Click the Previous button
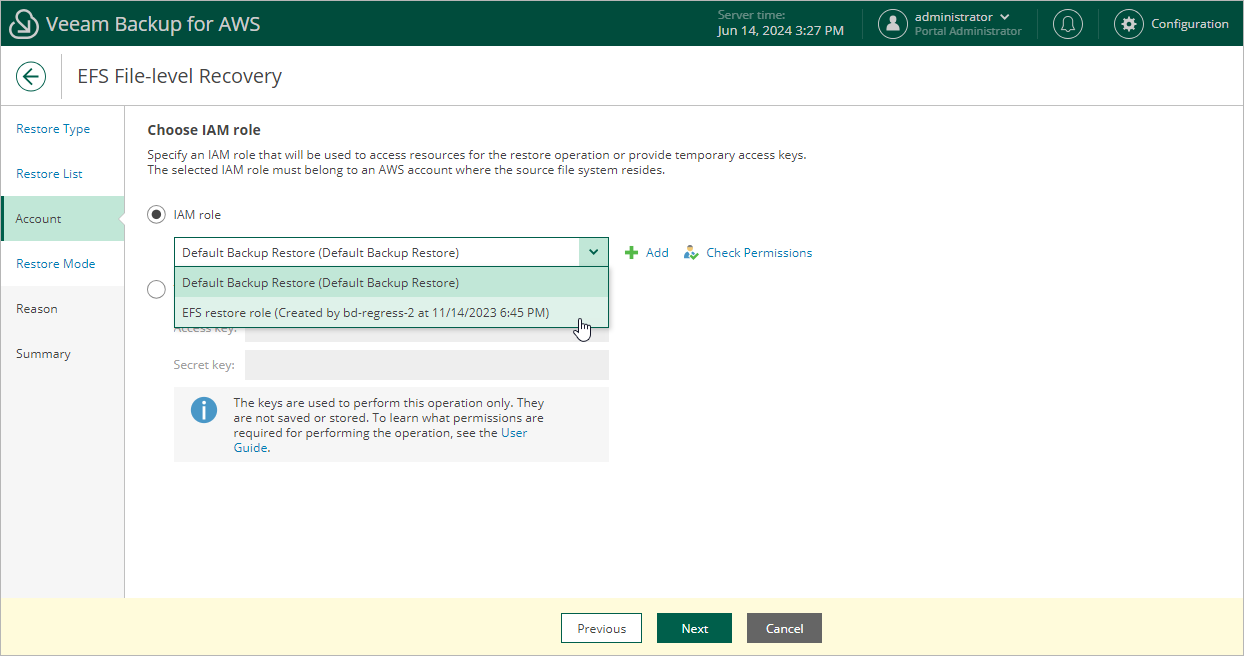 click(x=601, y=628)
